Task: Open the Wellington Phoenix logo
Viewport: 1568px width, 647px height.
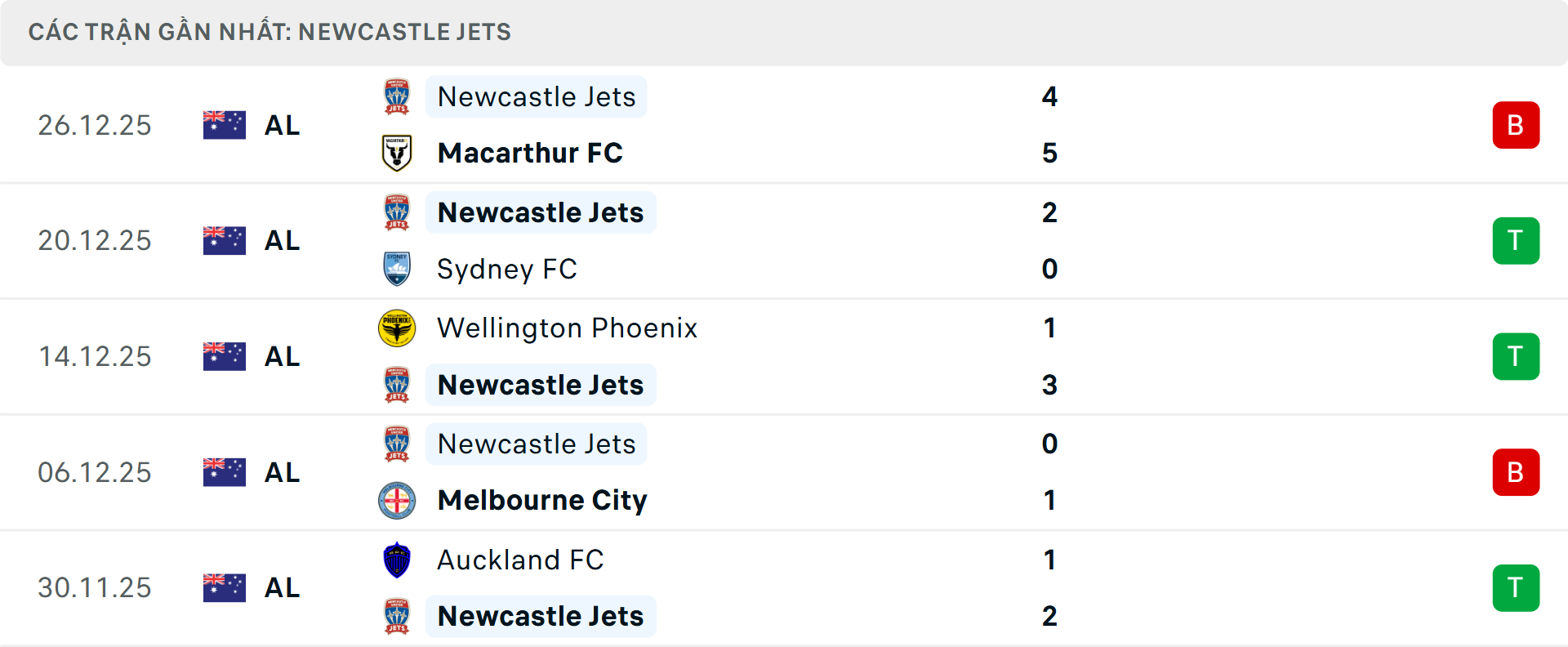Action: point(397,328)
